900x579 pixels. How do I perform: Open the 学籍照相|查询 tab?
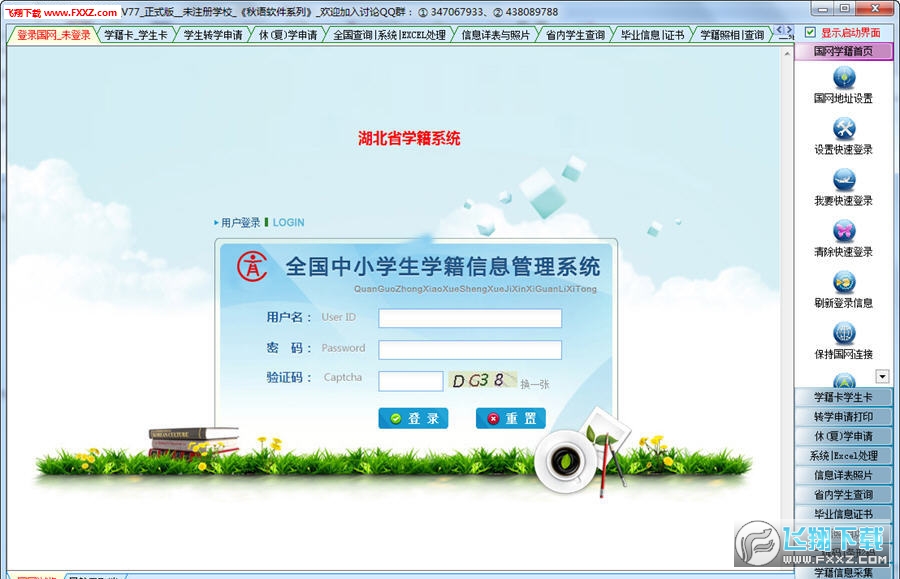pyautogui.click(x=732, y=35)
